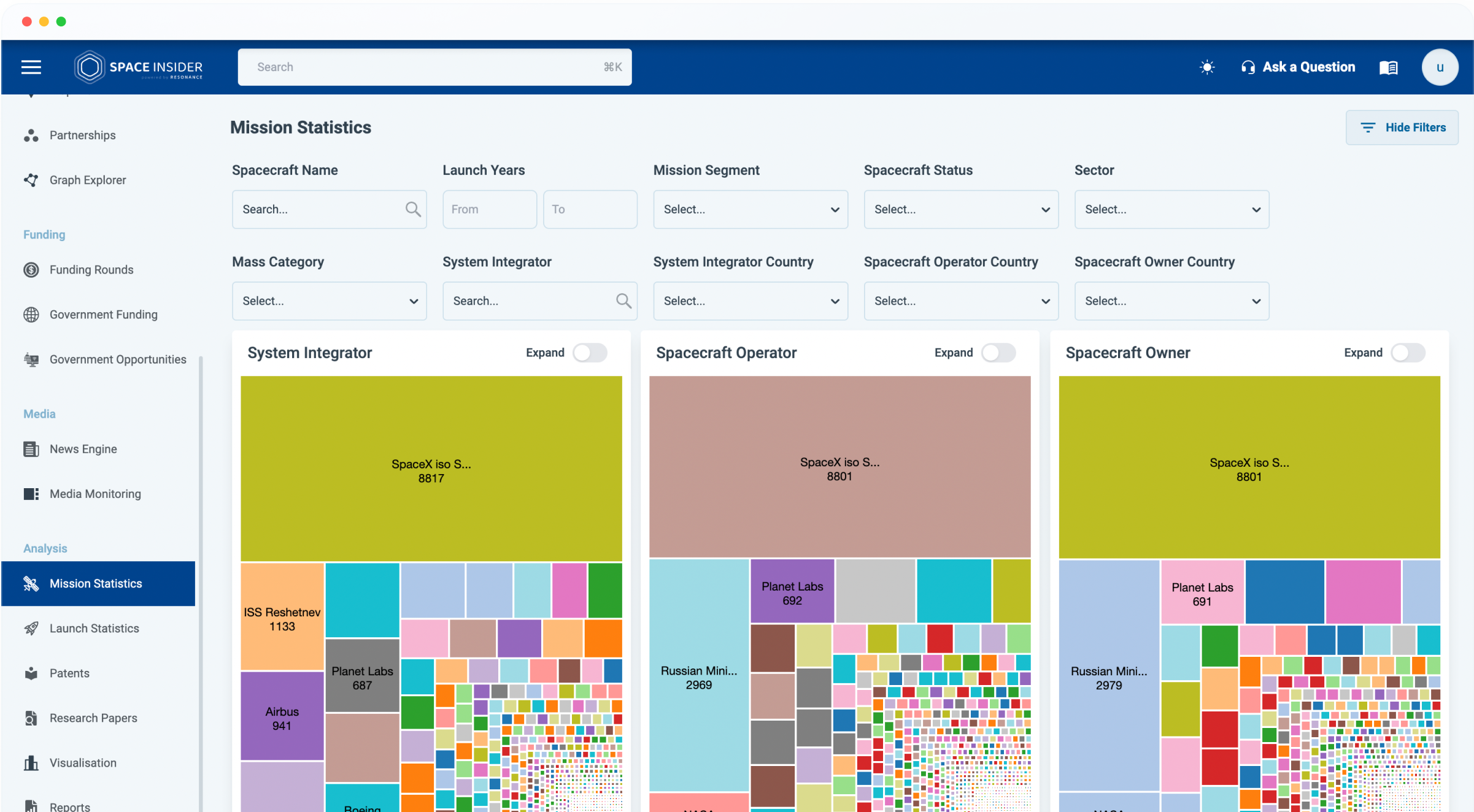Viewport: 1474px width, 812px height.
Task: Open Visualisation page
Action: pos(98,762)
